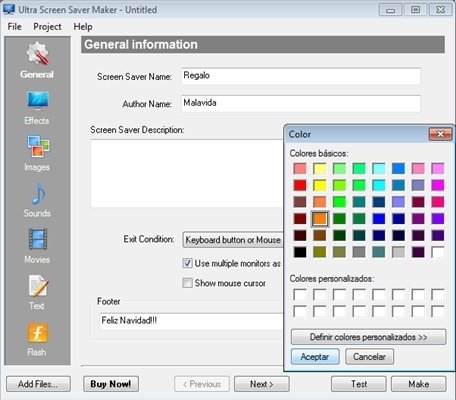Open the Sounds section

(x=37, y=200)
